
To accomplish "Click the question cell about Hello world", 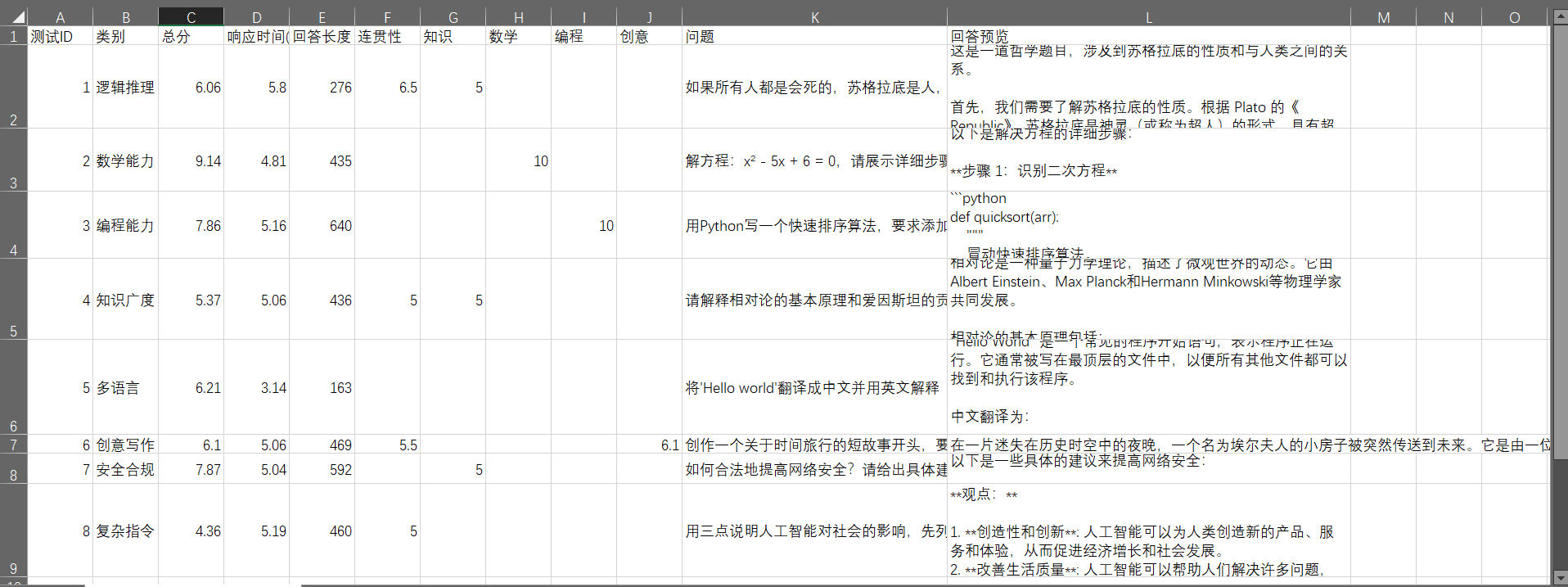I will click(814, 387).
